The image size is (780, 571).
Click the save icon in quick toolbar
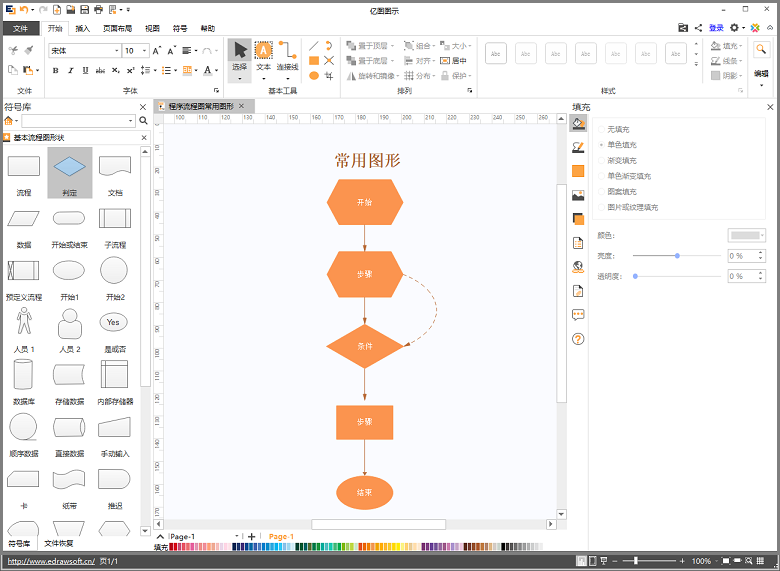click(85, 9)
